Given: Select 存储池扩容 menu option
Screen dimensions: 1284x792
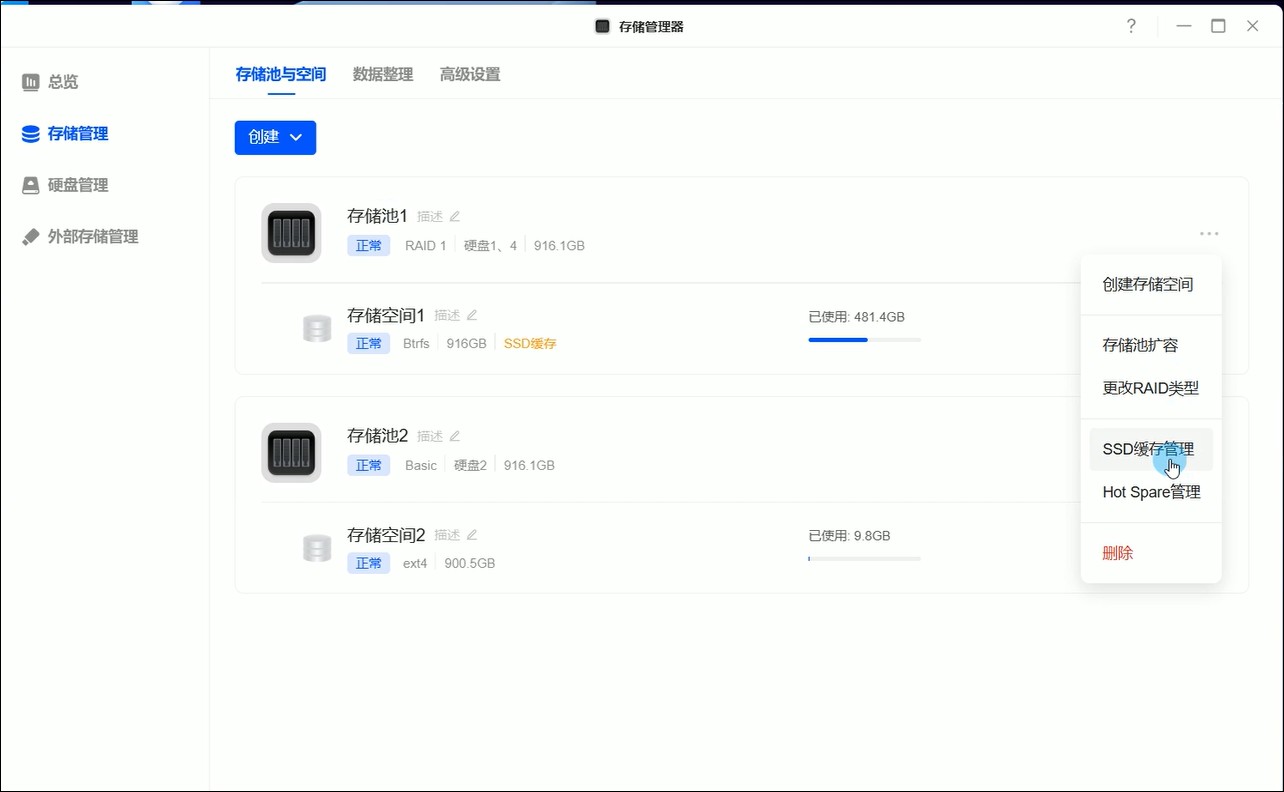Looking at the screenshot, I should 1140,345.
